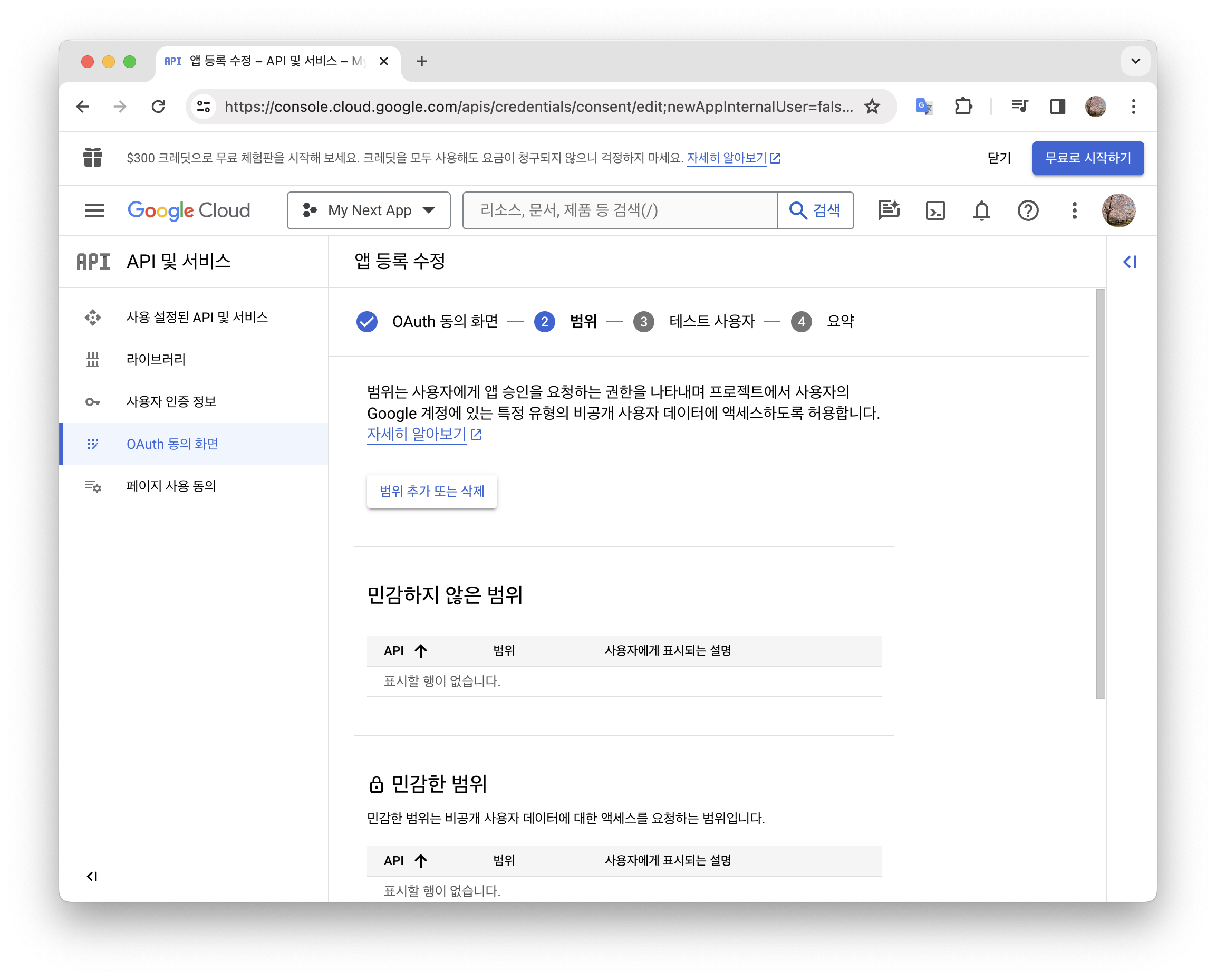Click the Google Translate extension icon

(x=924, y=106)
